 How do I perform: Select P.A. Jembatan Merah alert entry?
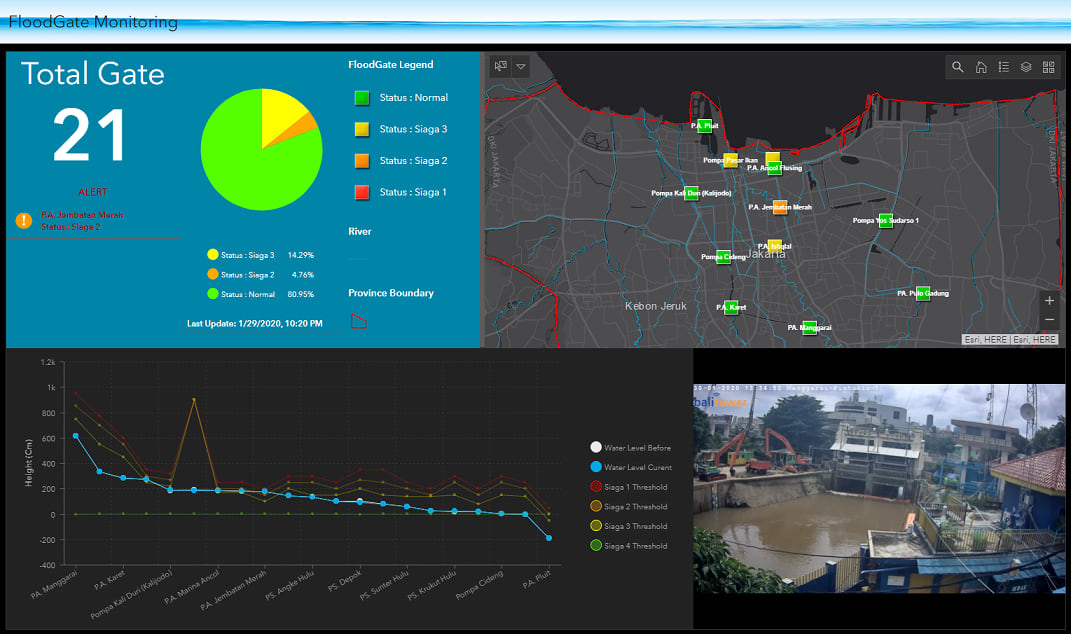click(82, 221)
